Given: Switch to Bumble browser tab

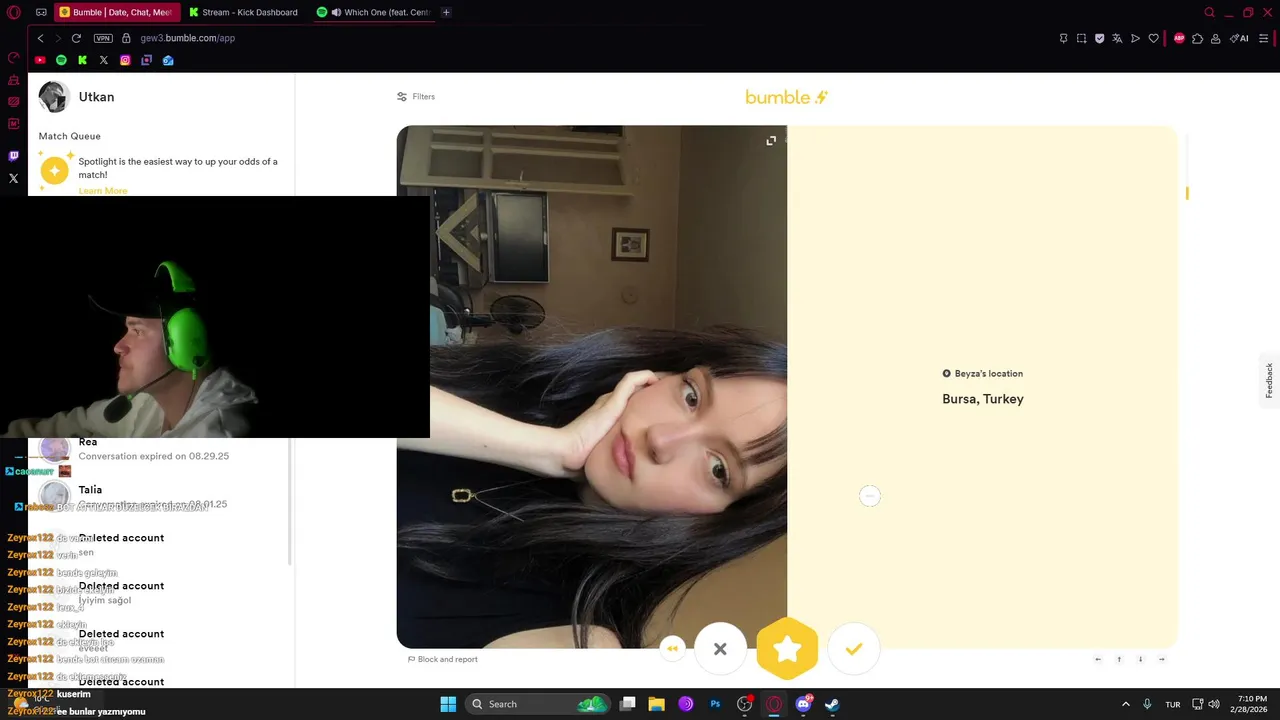Looking at the screenshot, I should 115,12.
